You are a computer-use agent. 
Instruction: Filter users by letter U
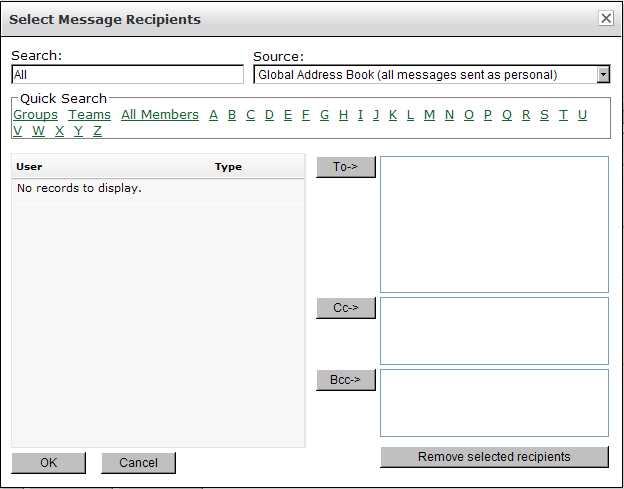582,115
